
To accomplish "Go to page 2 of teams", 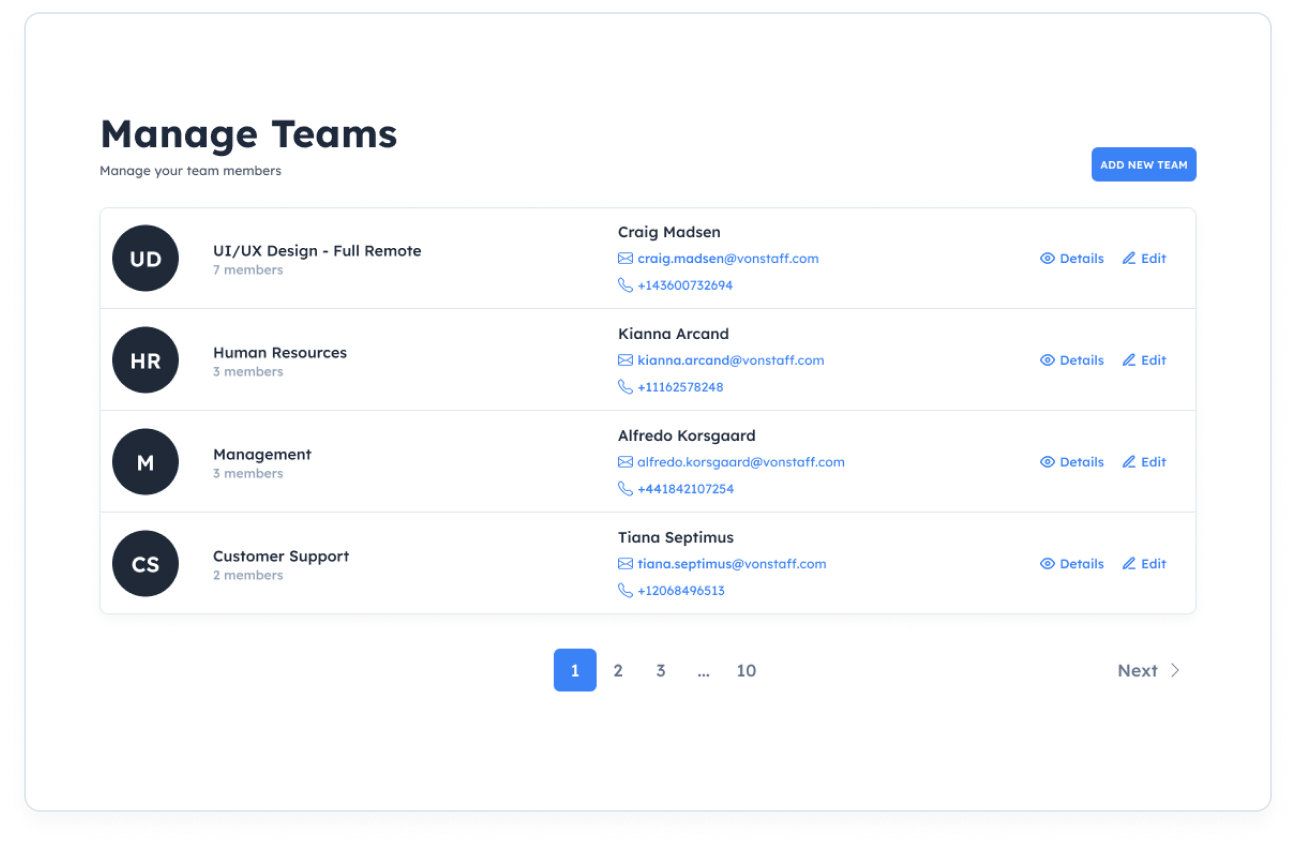I will 618,671.
